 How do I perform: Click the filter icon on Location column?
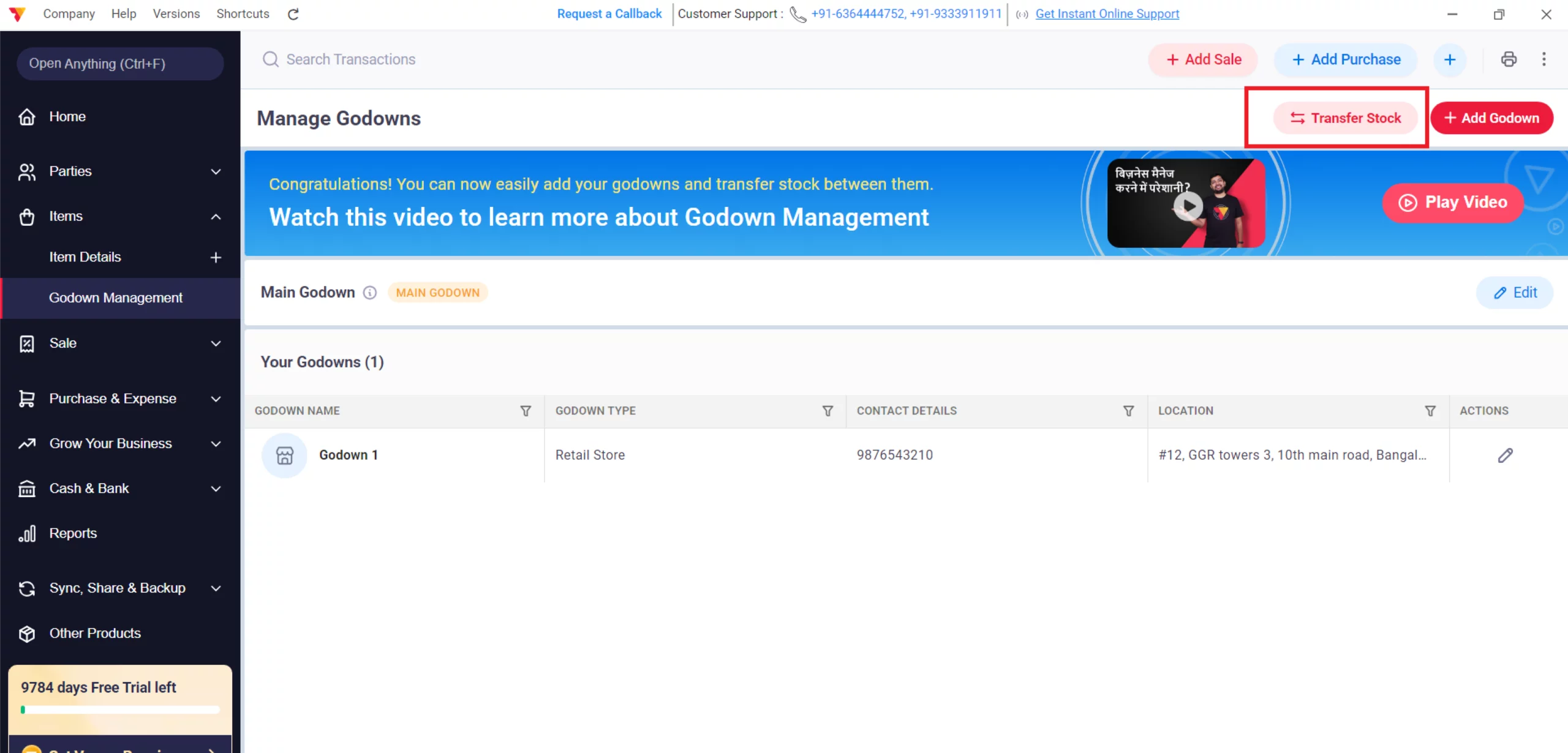point(1430,411)
